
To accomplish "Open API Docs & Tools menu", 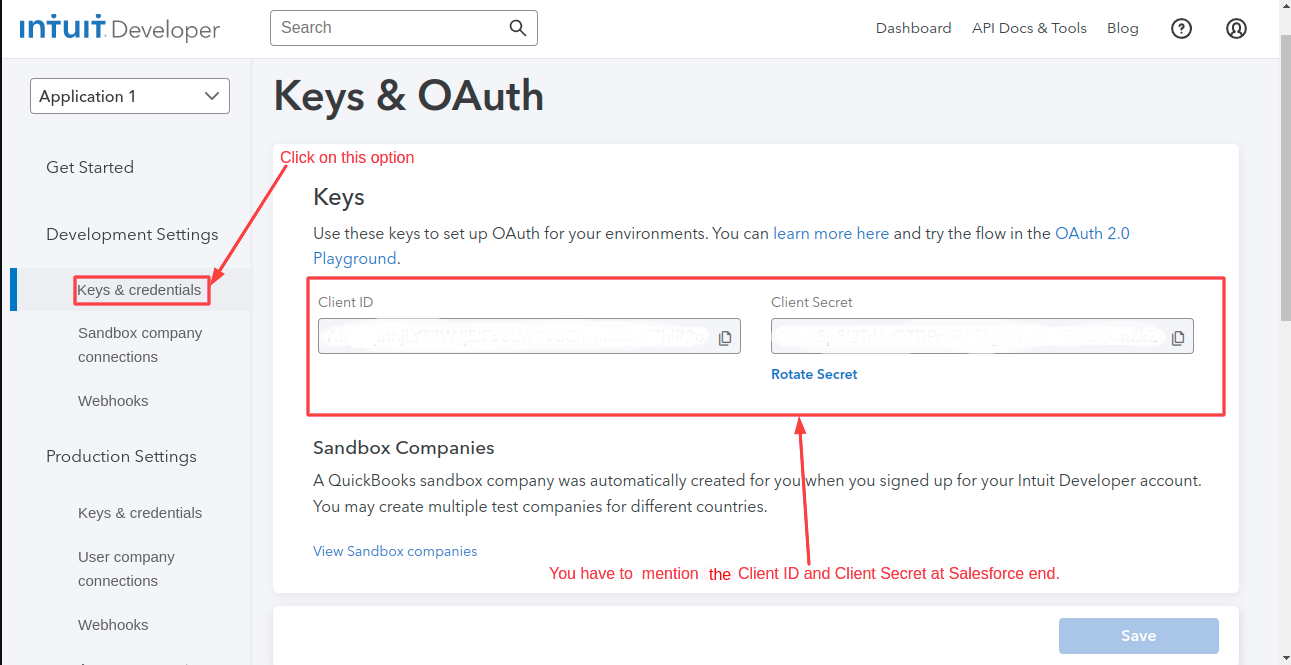I will (x=1029, y=28).
